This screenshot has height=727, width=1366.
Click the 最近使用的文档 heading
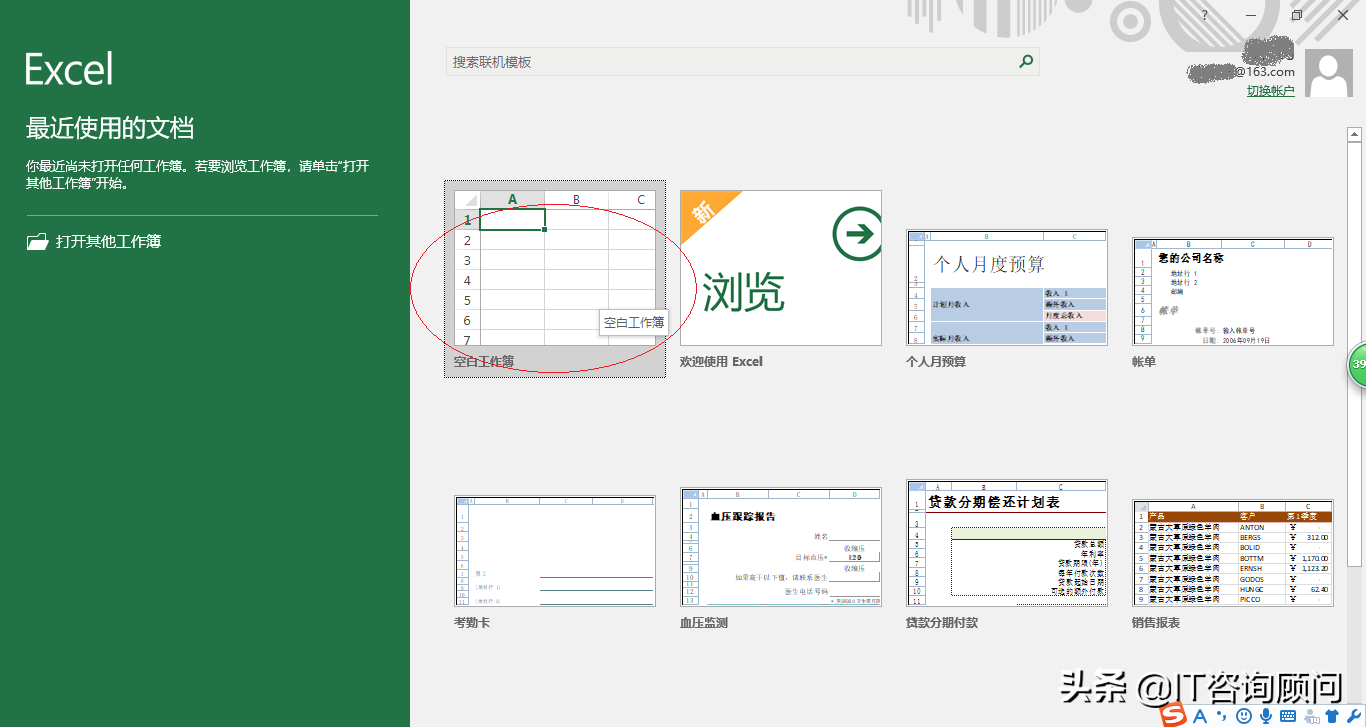[x=110, y=128]
